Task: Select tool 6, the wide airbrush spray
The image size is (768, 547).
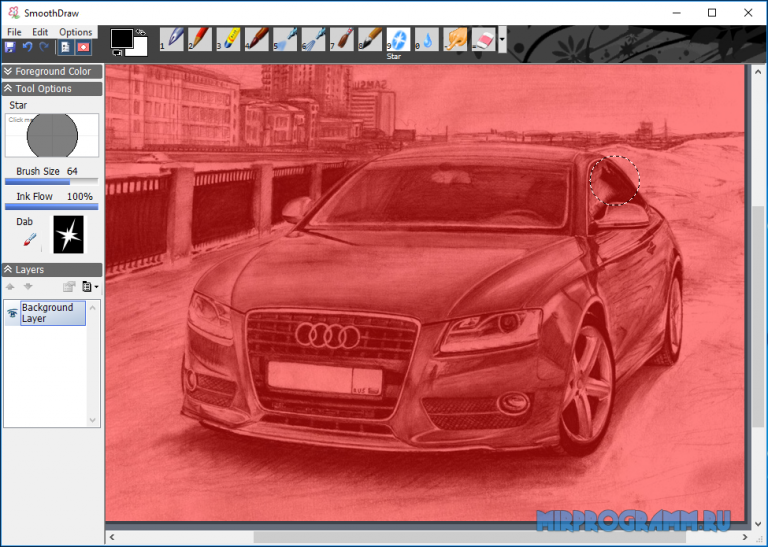Action: [x=313, y=39]
